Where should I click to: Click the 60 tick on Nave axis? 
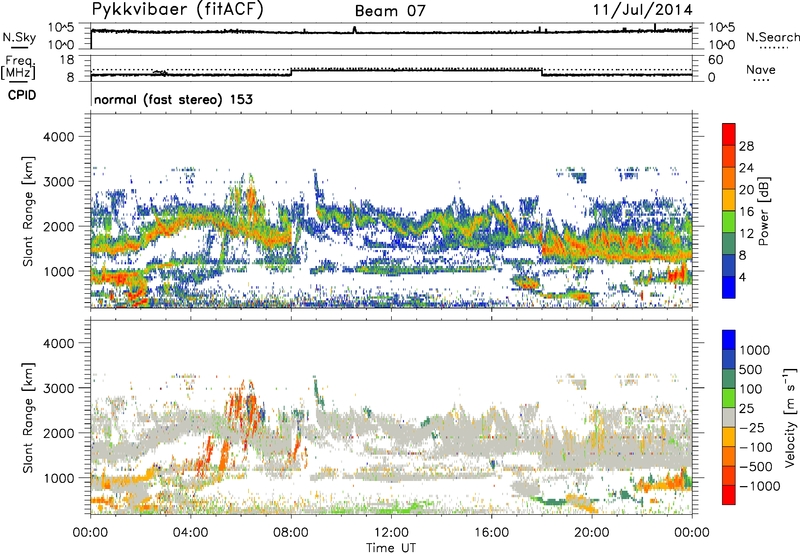pos(715,60)
